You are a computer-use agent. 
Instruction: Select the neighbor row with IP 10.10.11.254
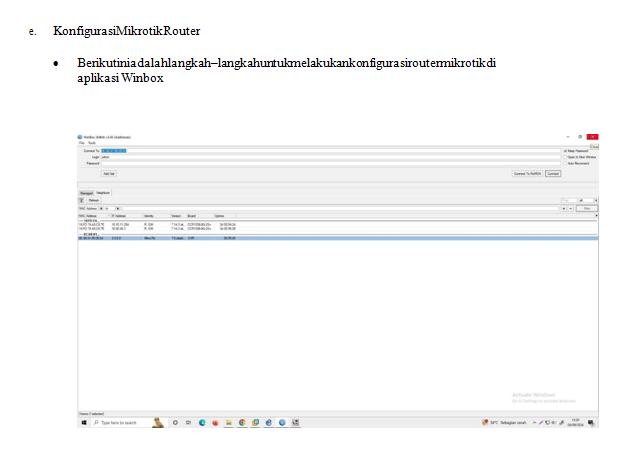337,224
